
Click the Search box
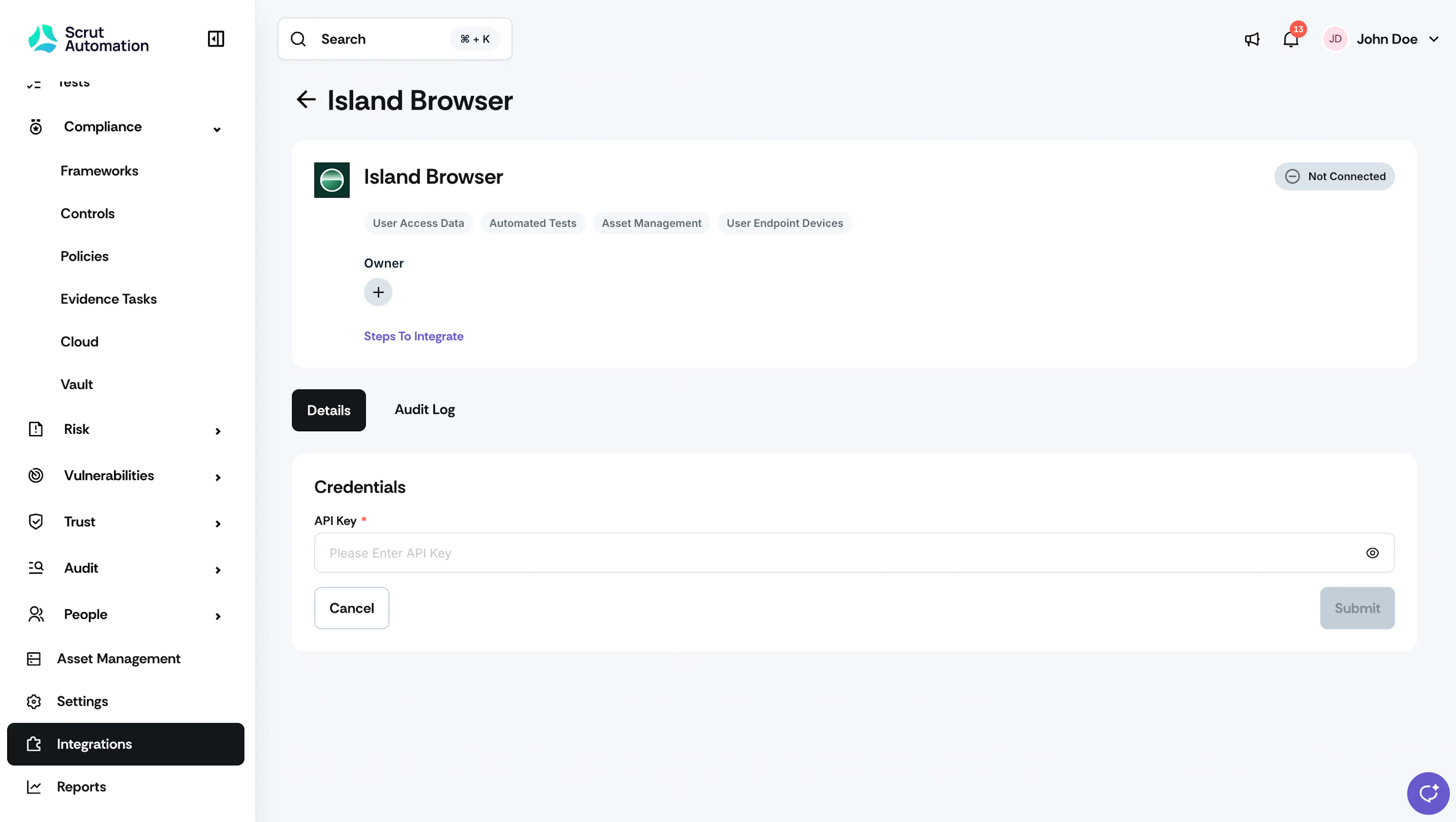pyautogui.click(x=394, y=39)
